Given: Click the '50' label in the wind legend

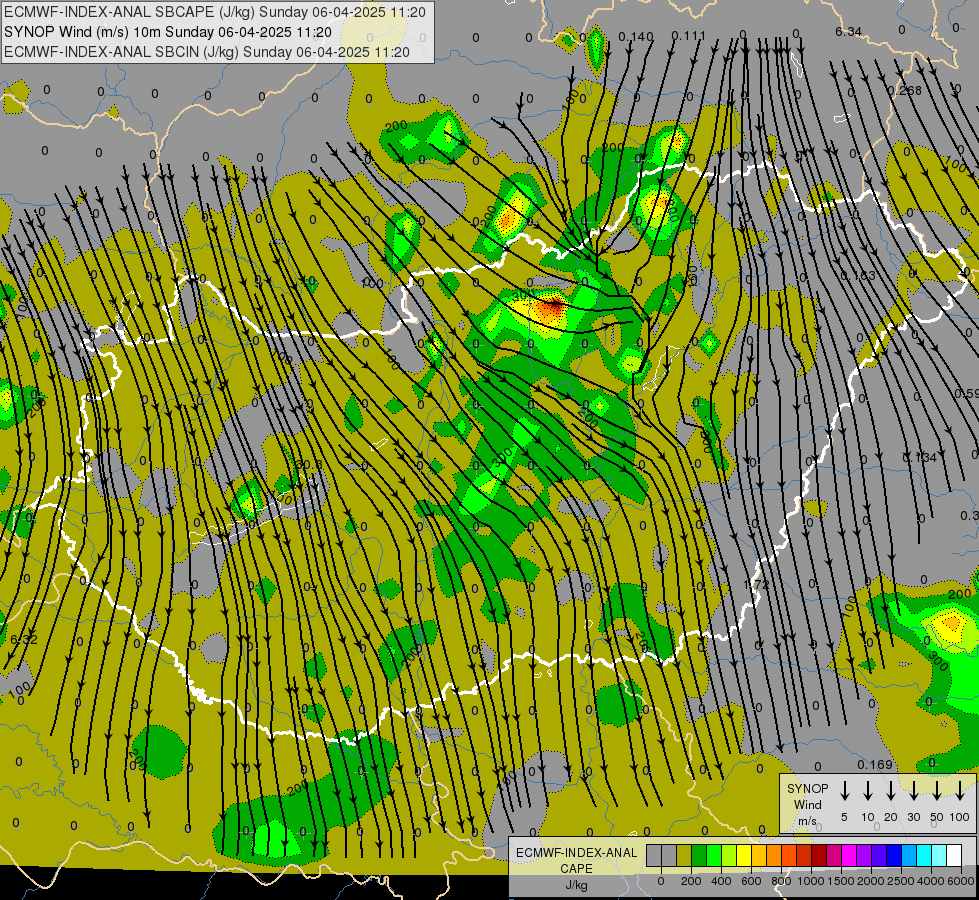Looking at the screenshot, I should (937, 817).
